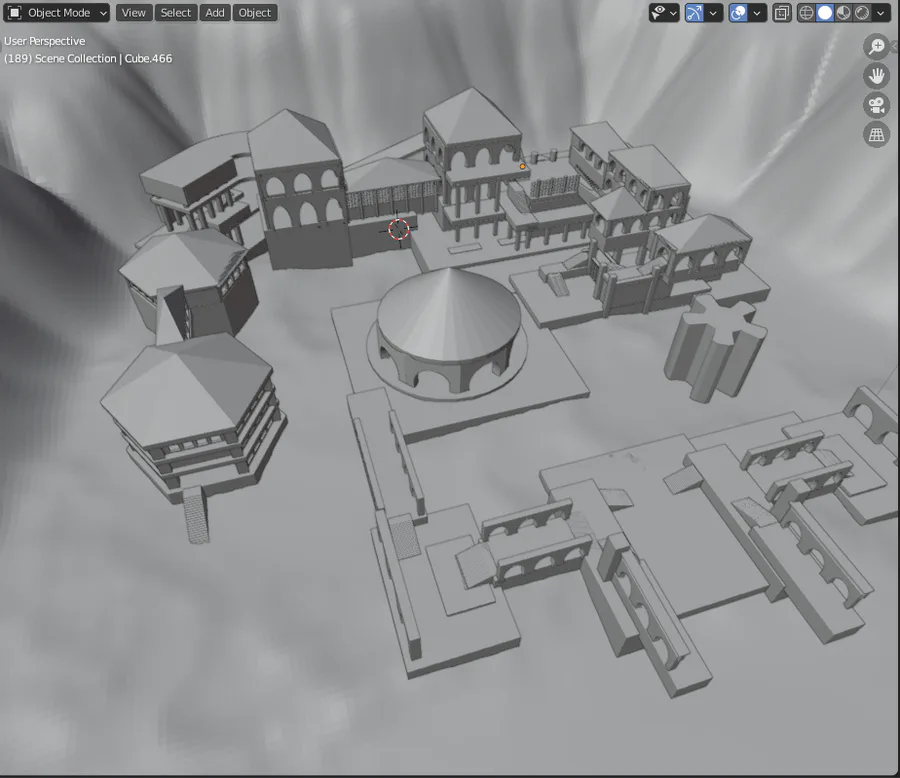Expand the gizmo options dropdown arrow
This screenshot has width=900, height=778.
point(713,13)
